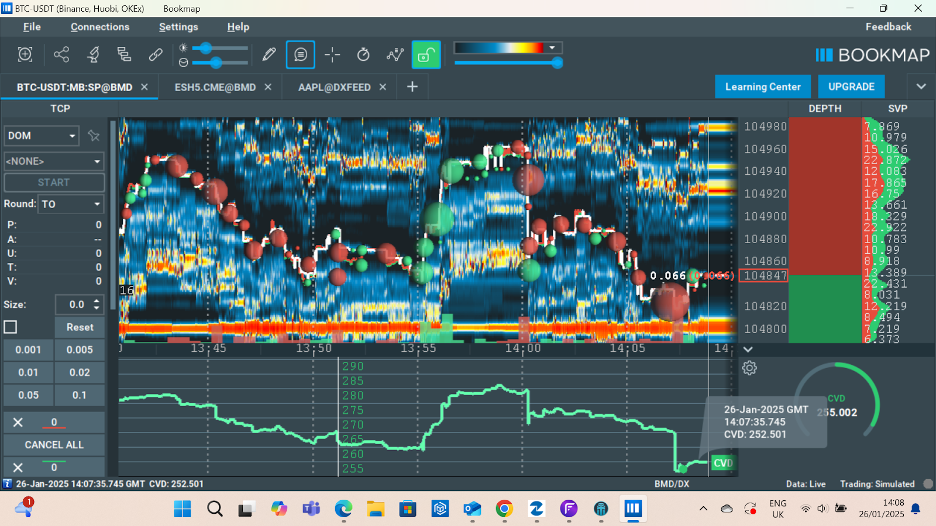This screenshot has height=526, width=936.
Task: Open the DOM dropdown
Action: click(41, 136)
